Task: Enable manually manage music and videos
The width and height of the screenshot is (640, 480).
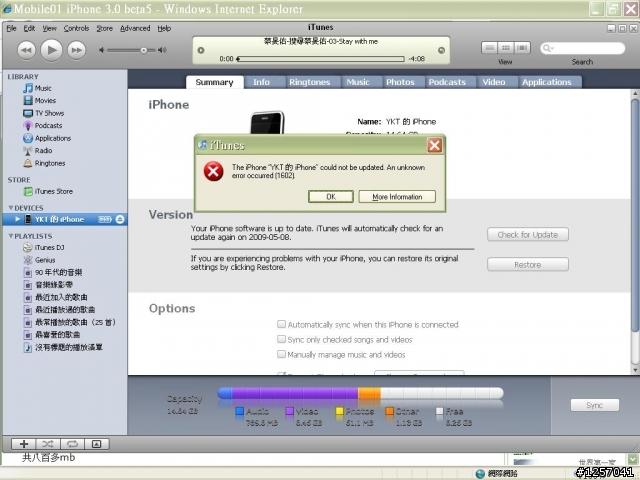Action: pyautogui.click(x=281, y=354)
